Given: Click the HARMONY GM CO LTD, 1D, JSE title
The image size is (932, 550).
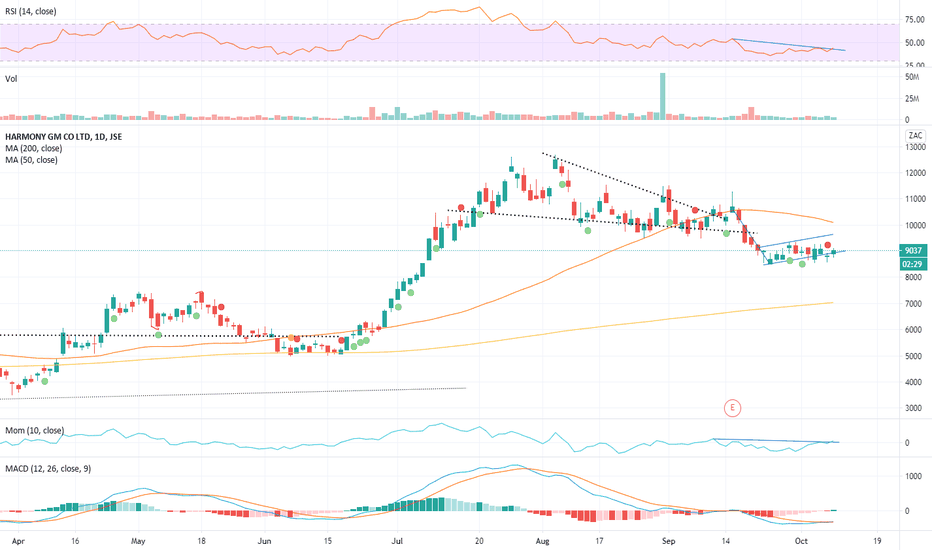Looking at the screenshot, I should (64, 137).
